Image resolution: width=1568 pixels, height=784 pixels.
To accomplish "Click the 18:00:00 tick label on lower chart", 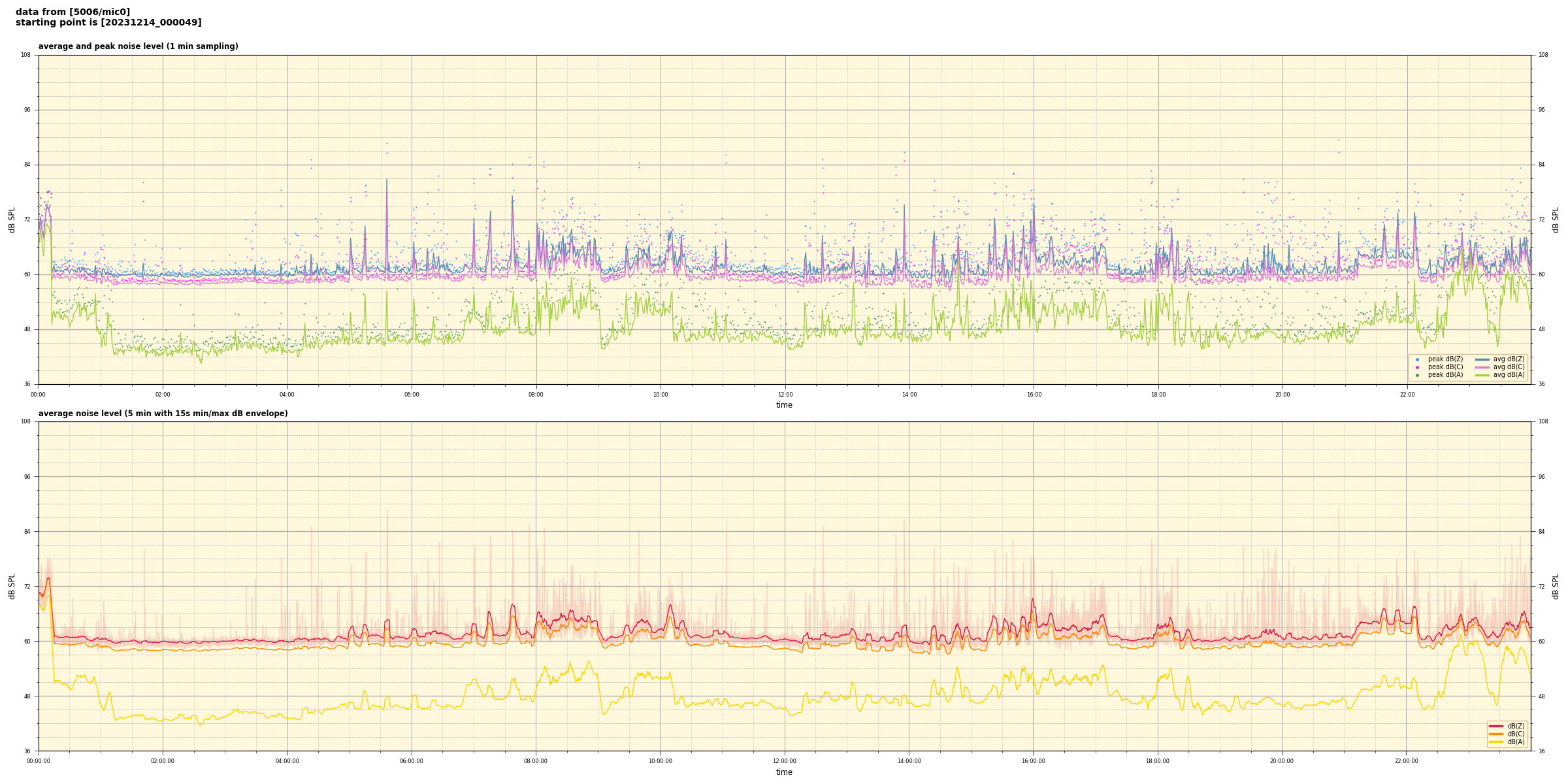I will click(x=1158, y=761).
